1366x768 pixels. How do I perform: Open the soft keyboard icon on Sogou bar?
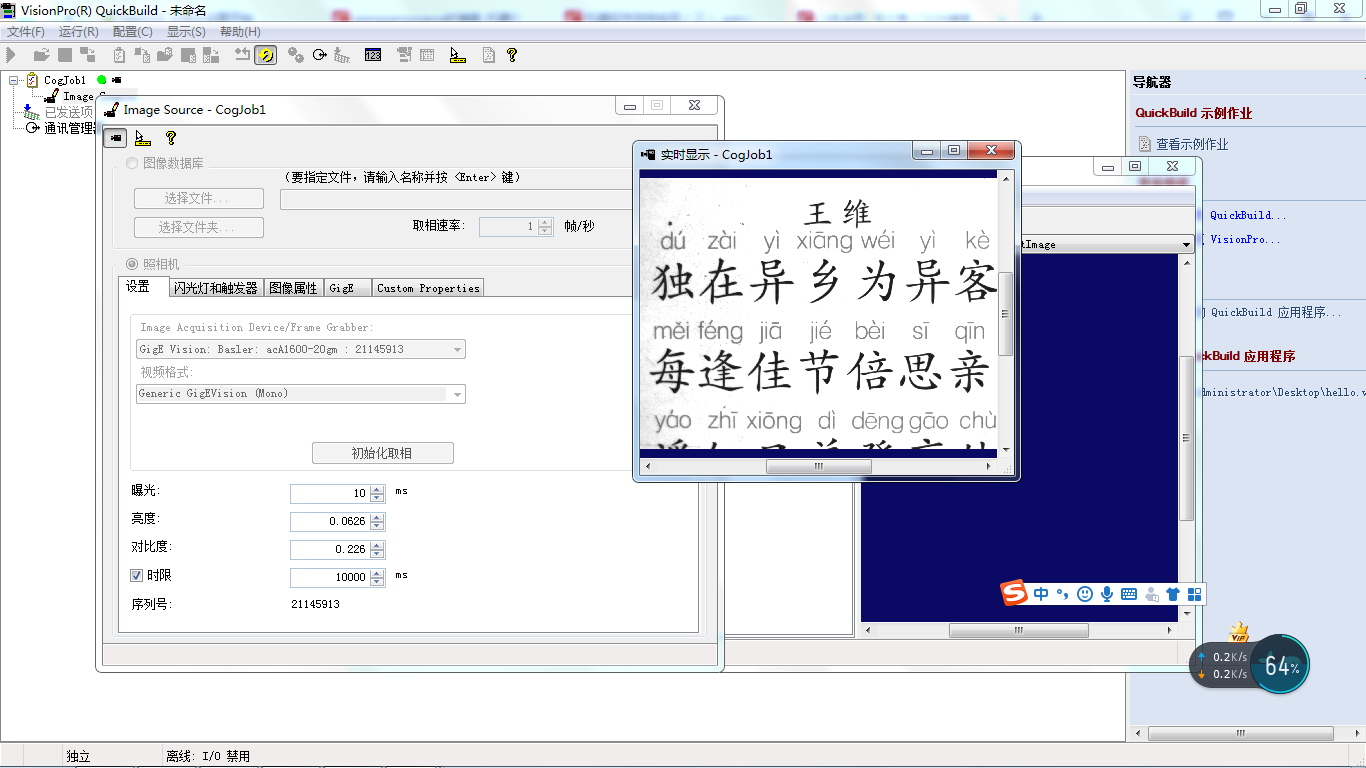[1129, 594]
